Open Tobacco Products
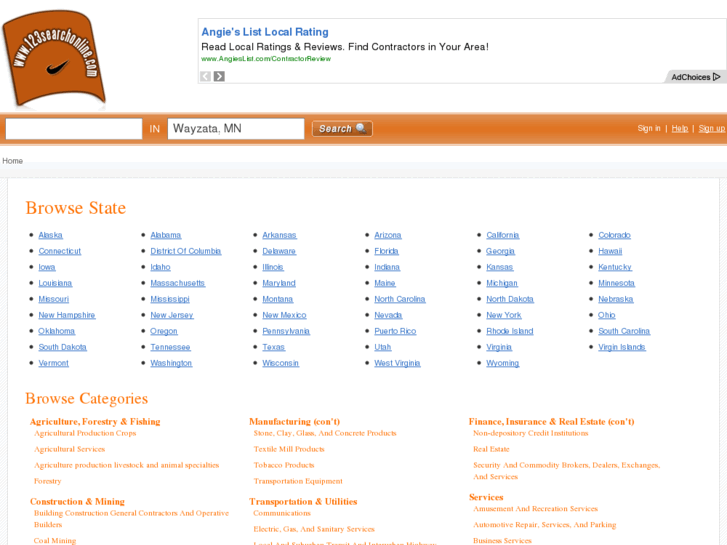Viewport: 727px width, 545px height. (284, 465)
